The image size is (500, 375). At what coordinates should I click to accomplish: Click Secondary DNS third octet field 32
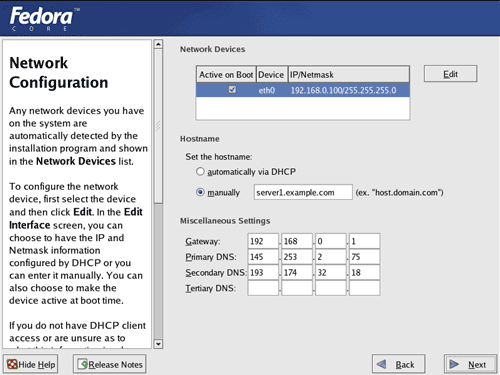[331, 272]
